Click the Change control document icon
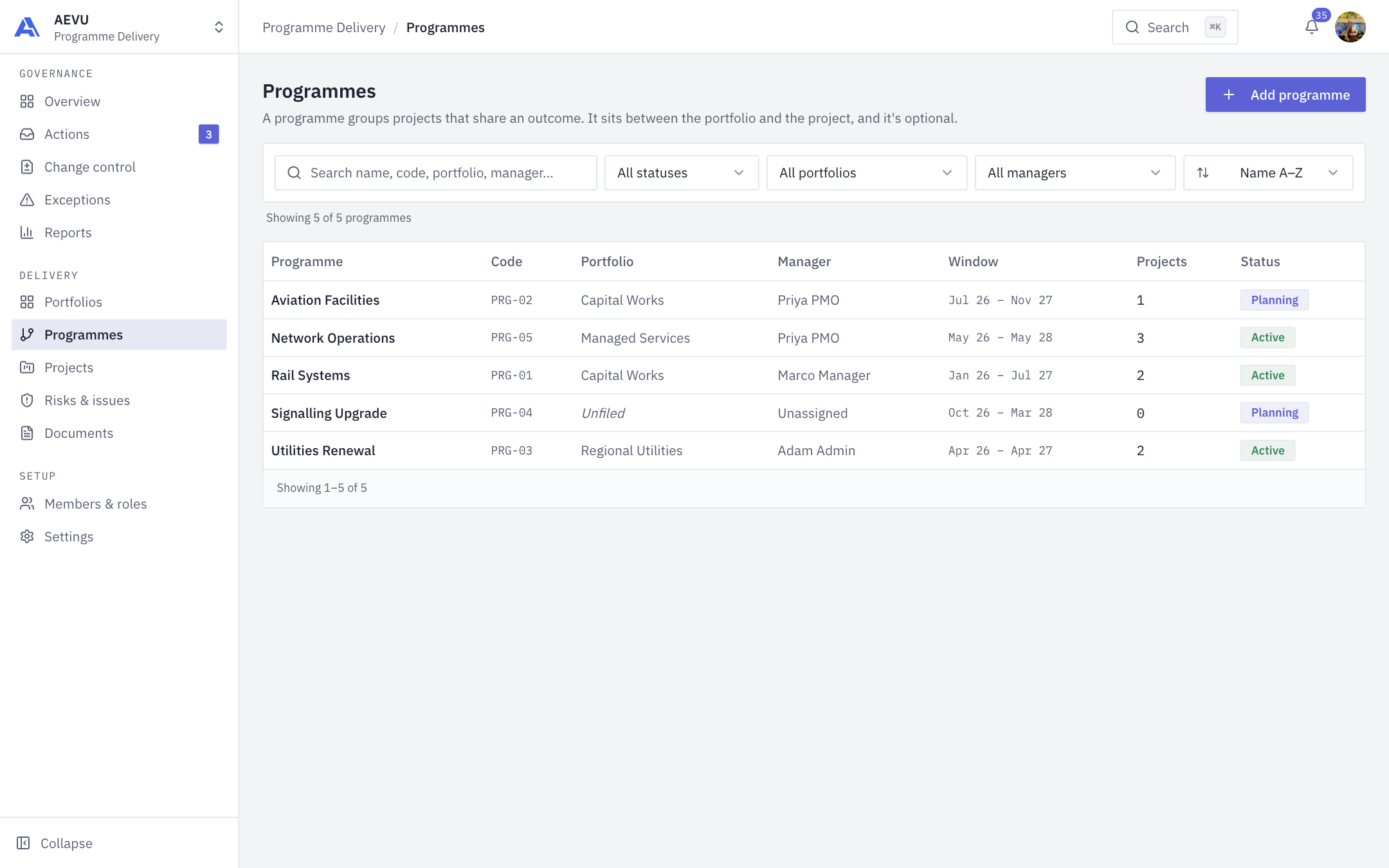 pos(27,167)
